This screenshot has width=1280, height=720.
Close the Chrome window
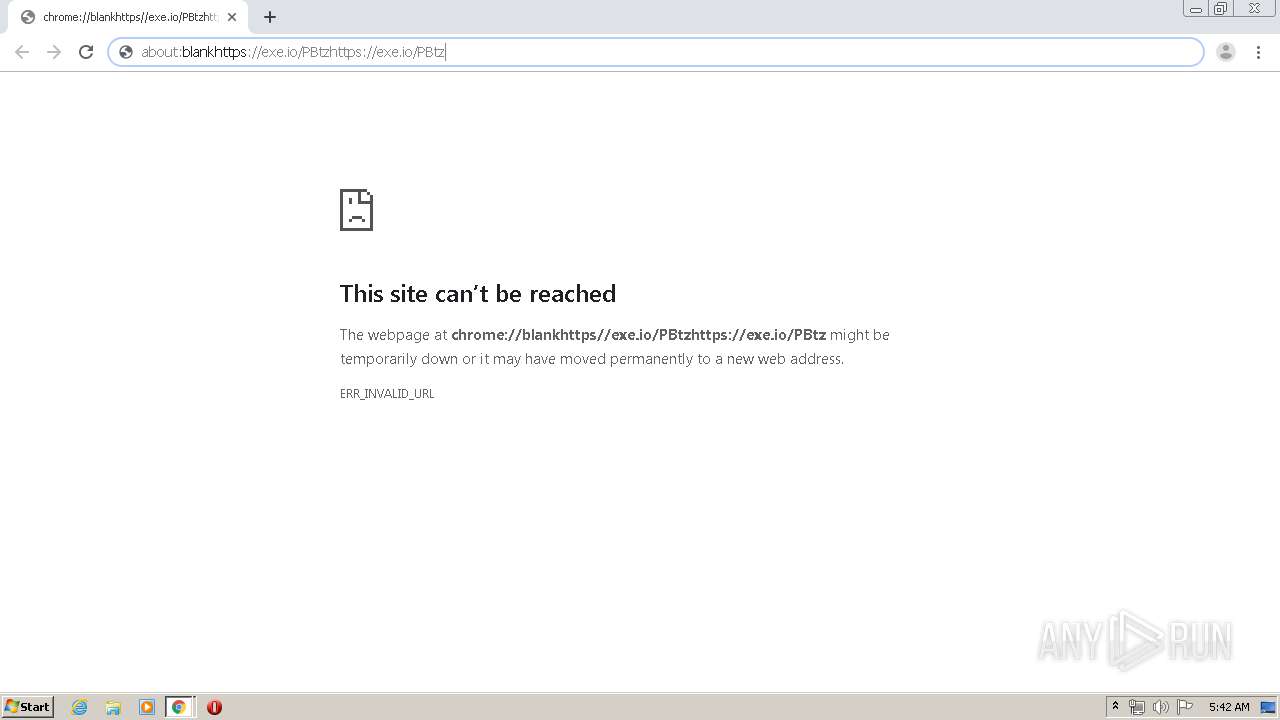(x=1254, y=9)
